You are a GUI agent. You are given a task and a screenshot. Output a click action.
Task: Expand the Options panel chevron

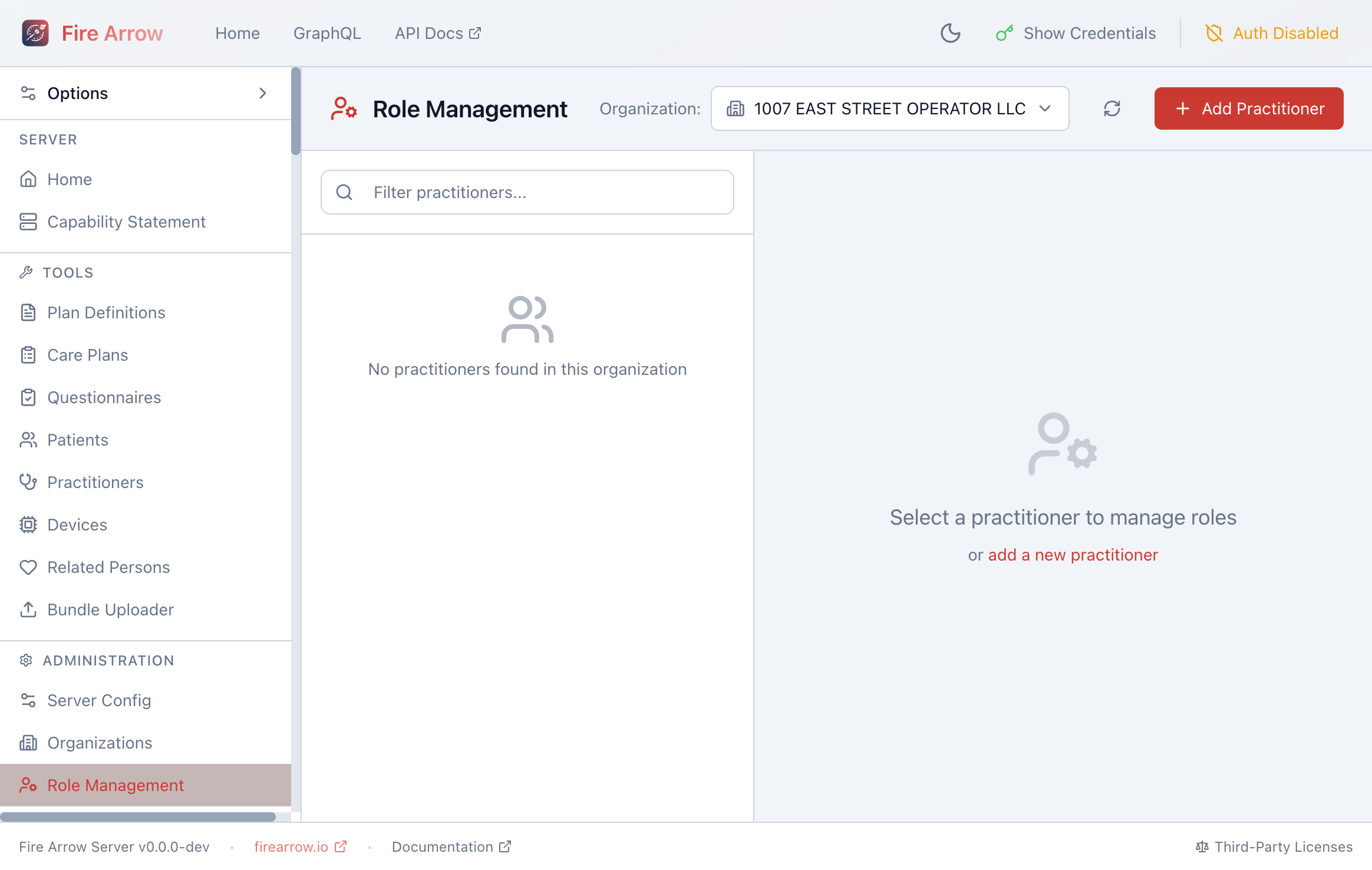click(263, 93)
